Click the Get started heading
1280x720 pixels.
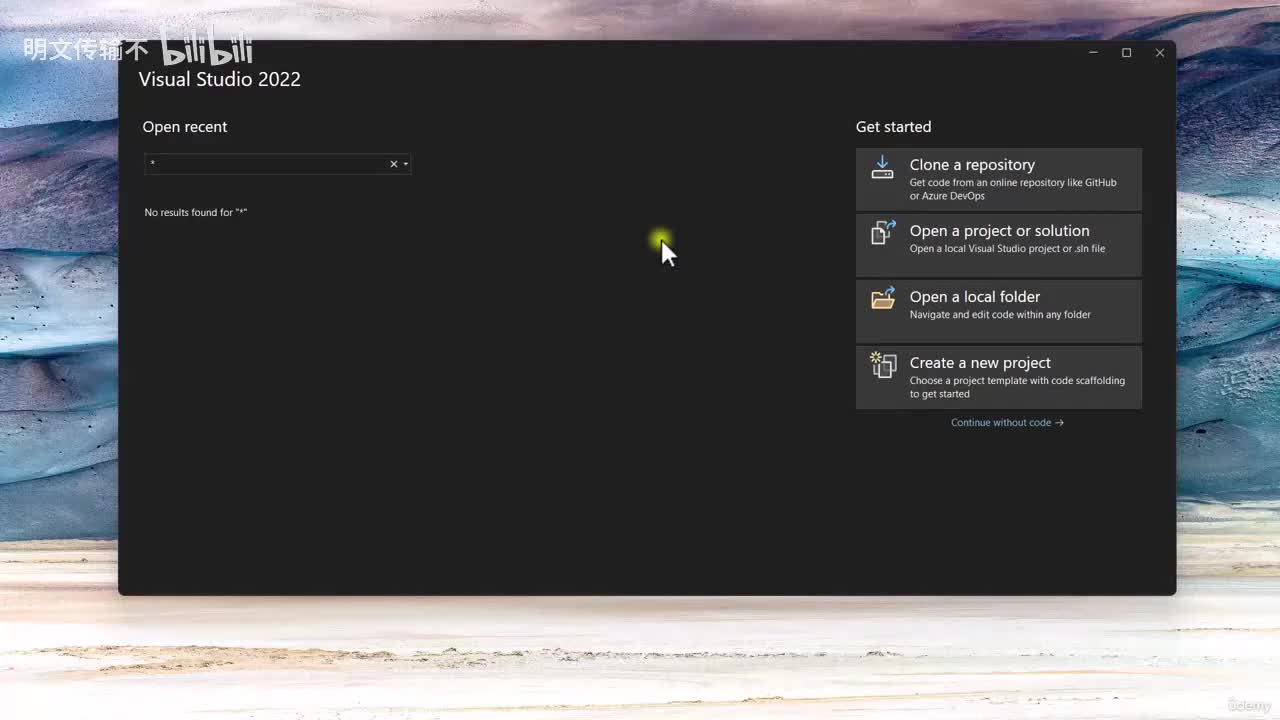(x=893, y=127)
